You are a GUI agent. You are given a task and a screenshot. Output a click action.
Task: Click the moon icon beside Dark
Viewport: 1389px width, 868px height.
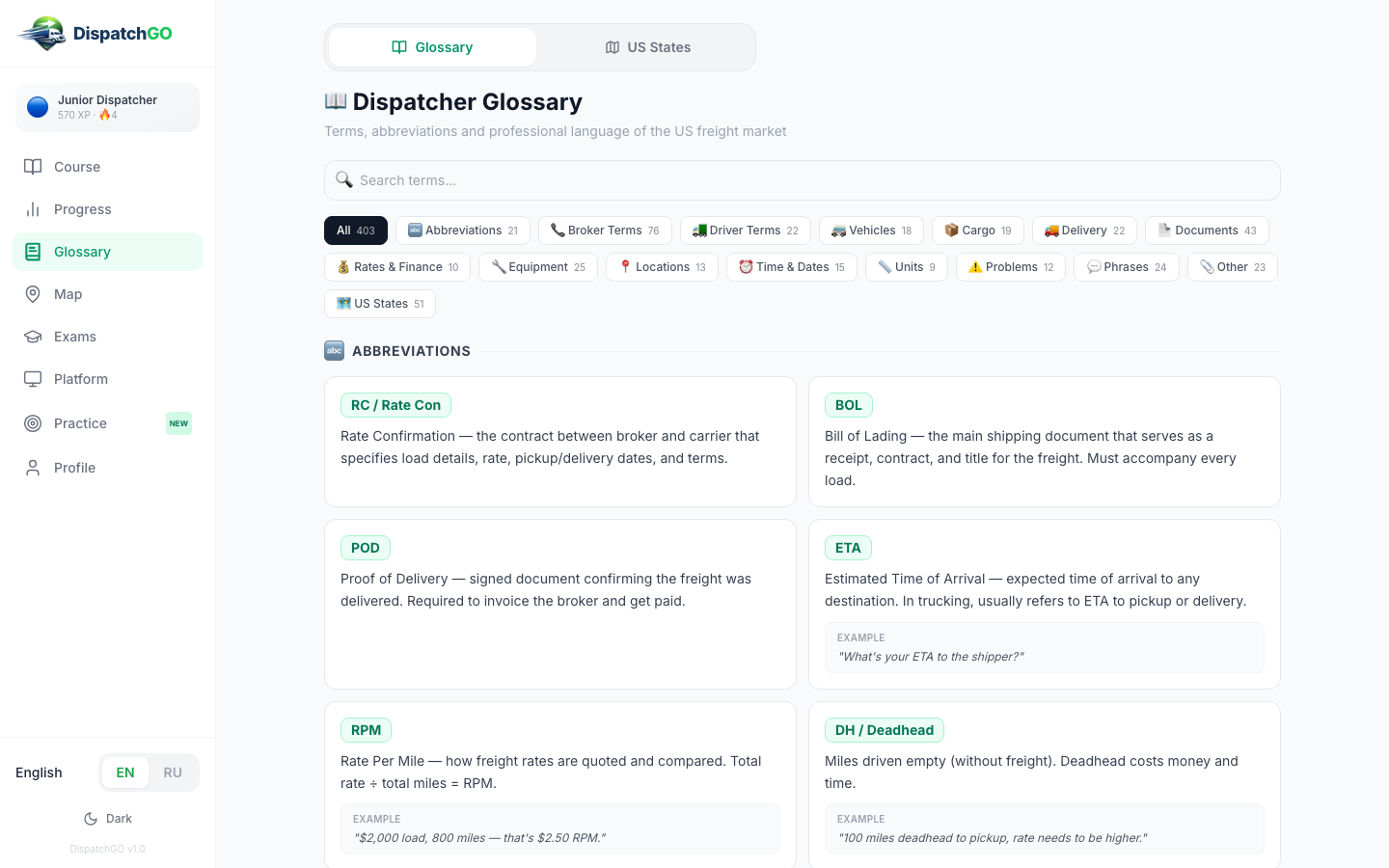click(91, 819)
